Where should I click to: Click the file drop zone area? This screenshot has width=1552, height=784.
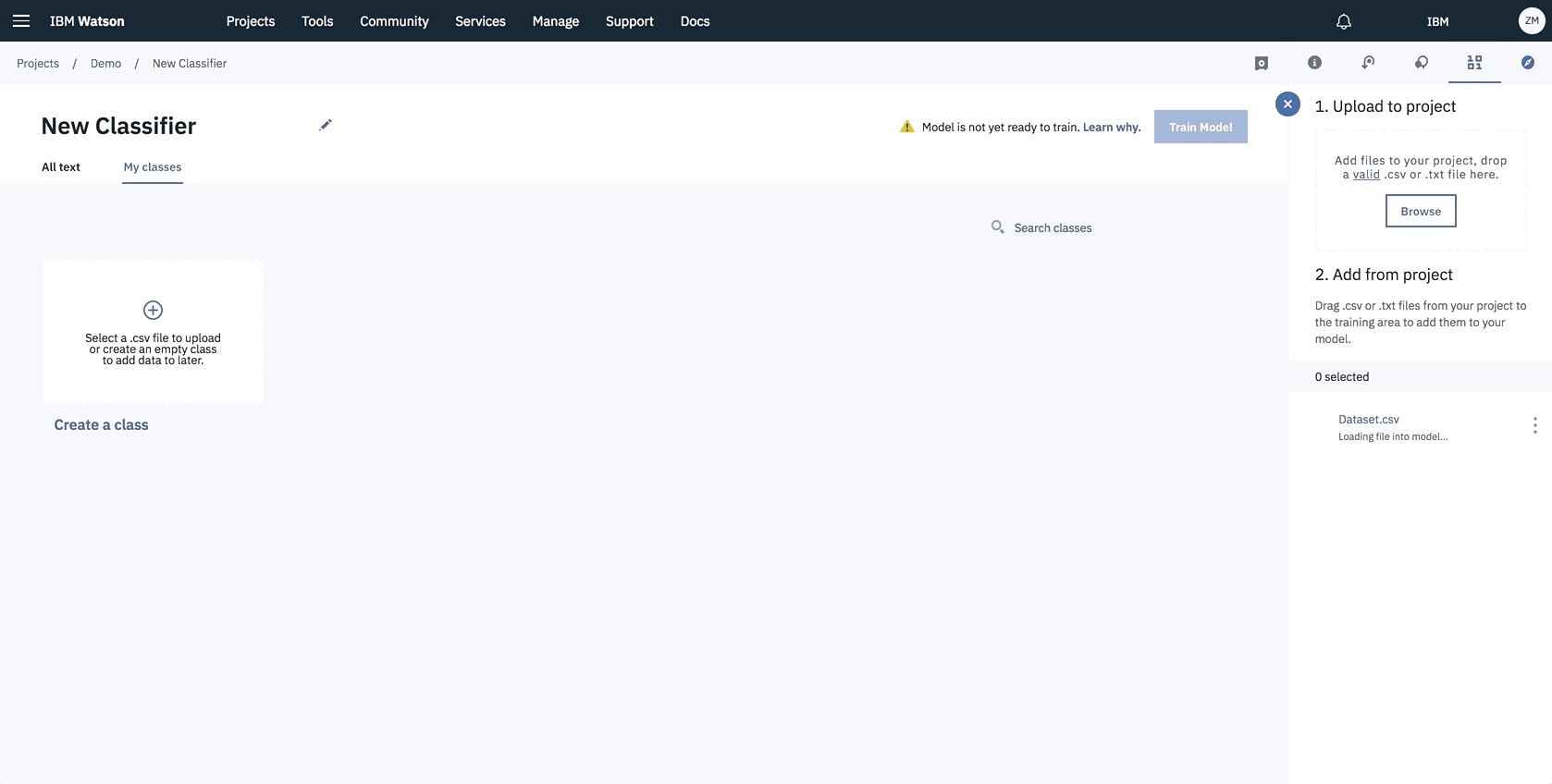[x=1421, y=190]
